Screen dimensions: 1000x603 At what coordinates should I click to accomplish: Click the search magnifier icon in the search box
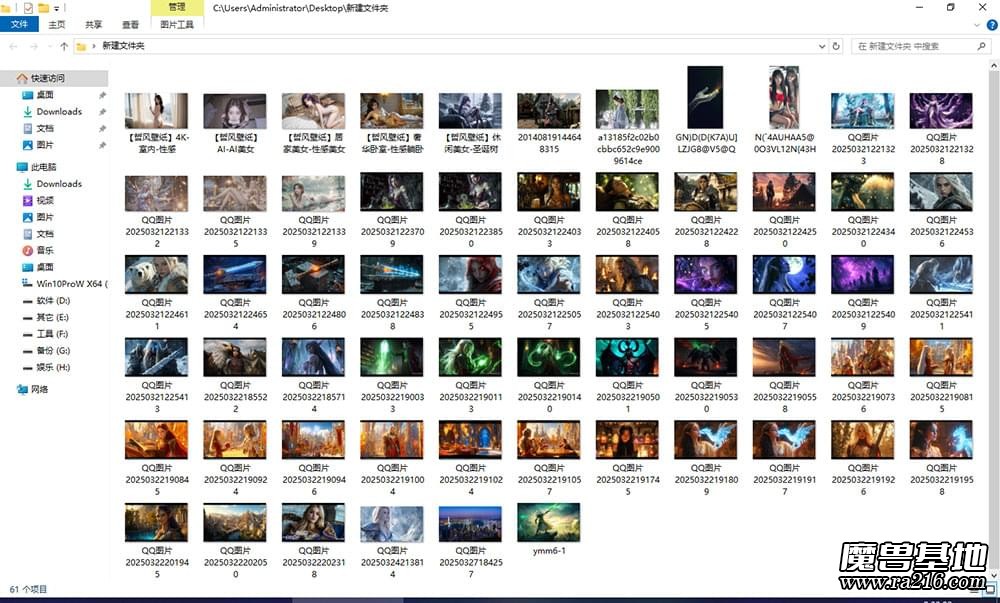[x=982, y=45]
